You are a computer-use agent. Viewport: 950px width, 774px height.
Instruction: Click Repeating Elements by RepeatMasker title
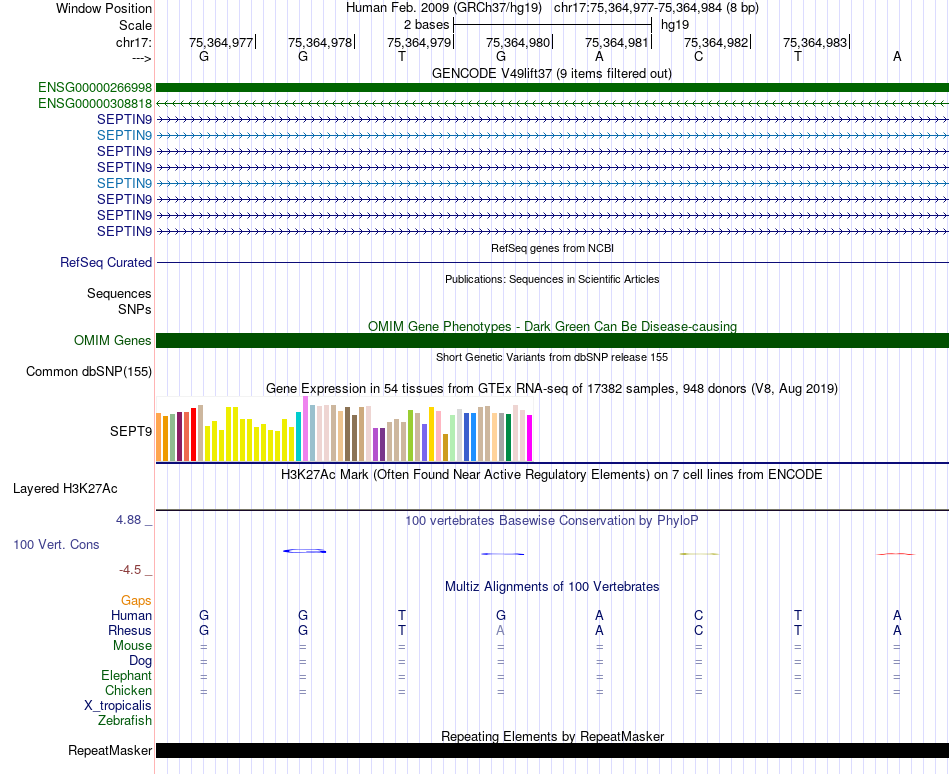(x=552, y=736)
